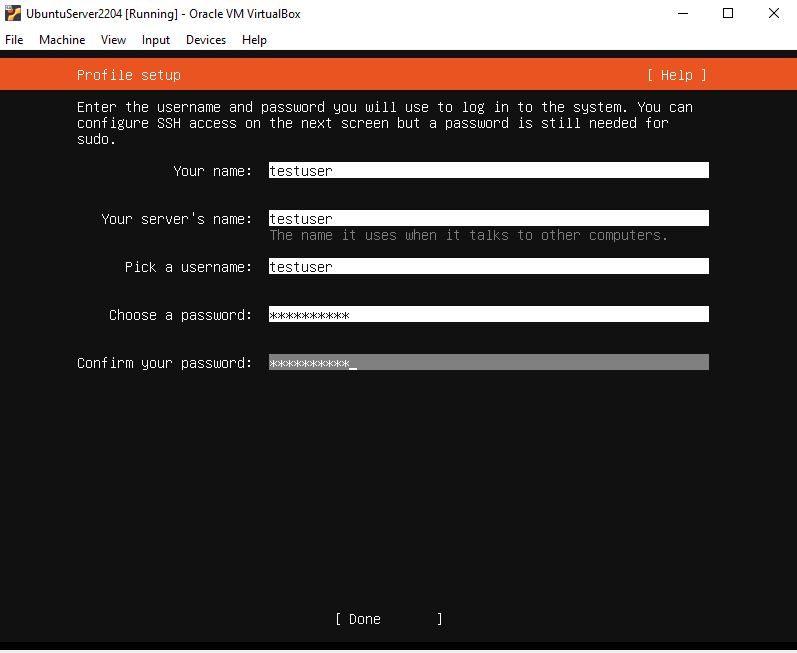Click the VirtualBox icon in title bar
The height and width of the screenshot is (653, 797).
(13, 13)
